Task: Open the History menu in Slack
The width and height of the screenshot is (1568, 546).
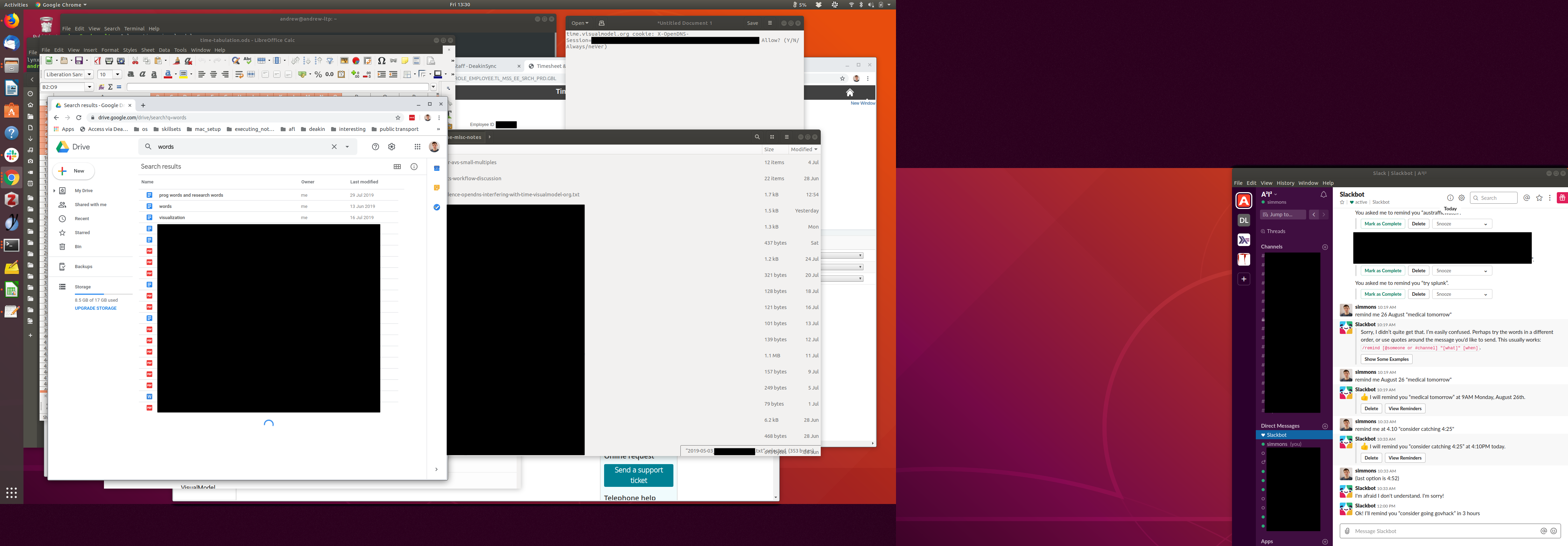Action: tap(1285, 183)
